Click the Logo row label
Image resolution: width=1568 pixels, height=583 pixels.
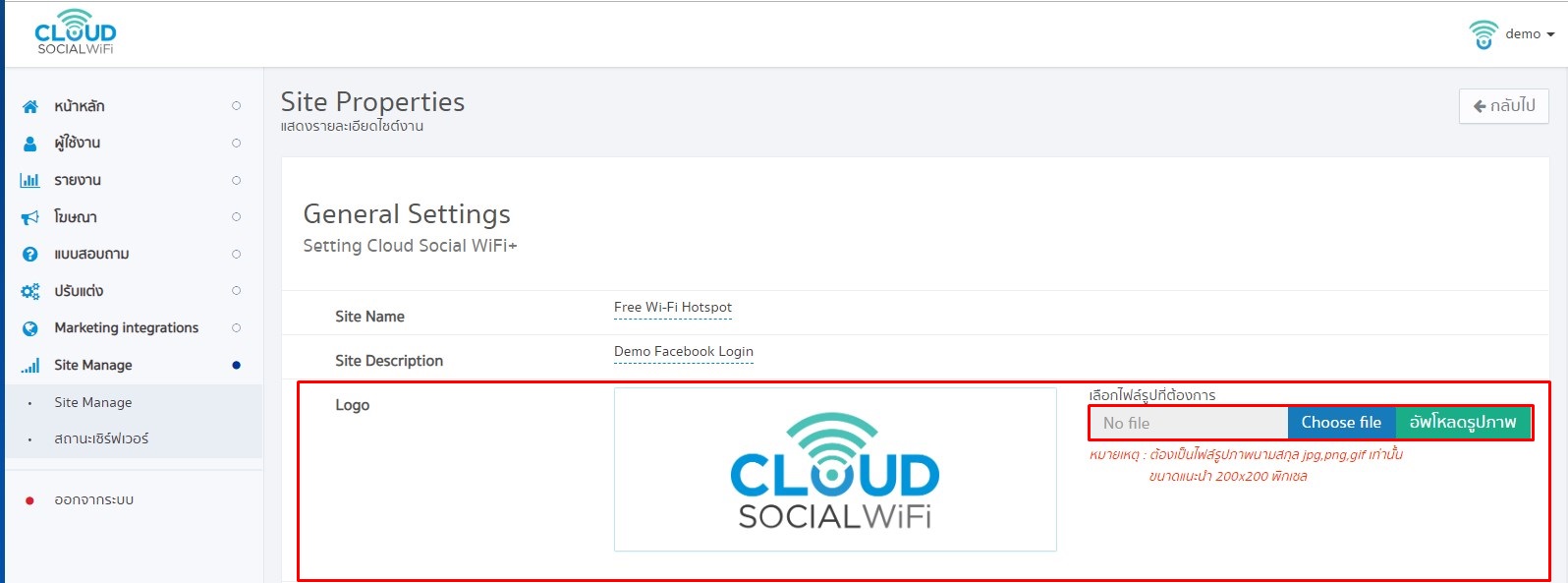(353, 405)
